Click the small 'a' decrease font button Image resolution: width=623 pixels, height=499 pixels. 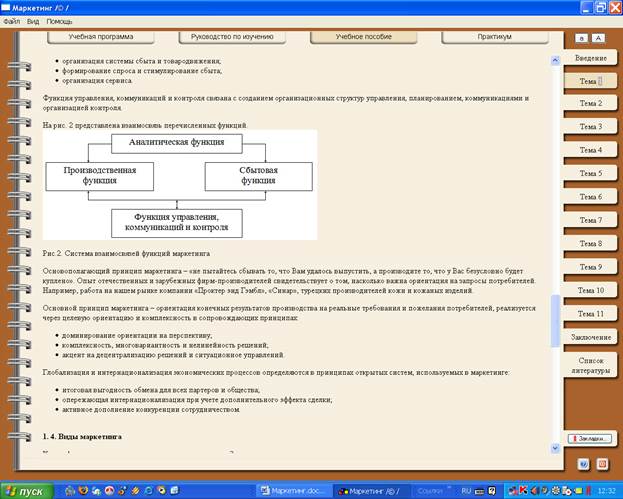[x=581, y=38]
